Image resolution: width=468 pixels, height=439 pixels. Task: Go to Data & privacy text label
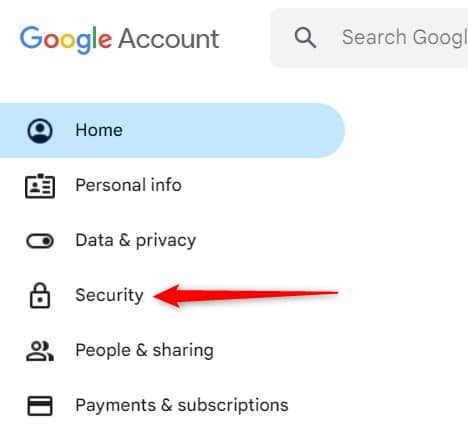[x=136, y=241]
